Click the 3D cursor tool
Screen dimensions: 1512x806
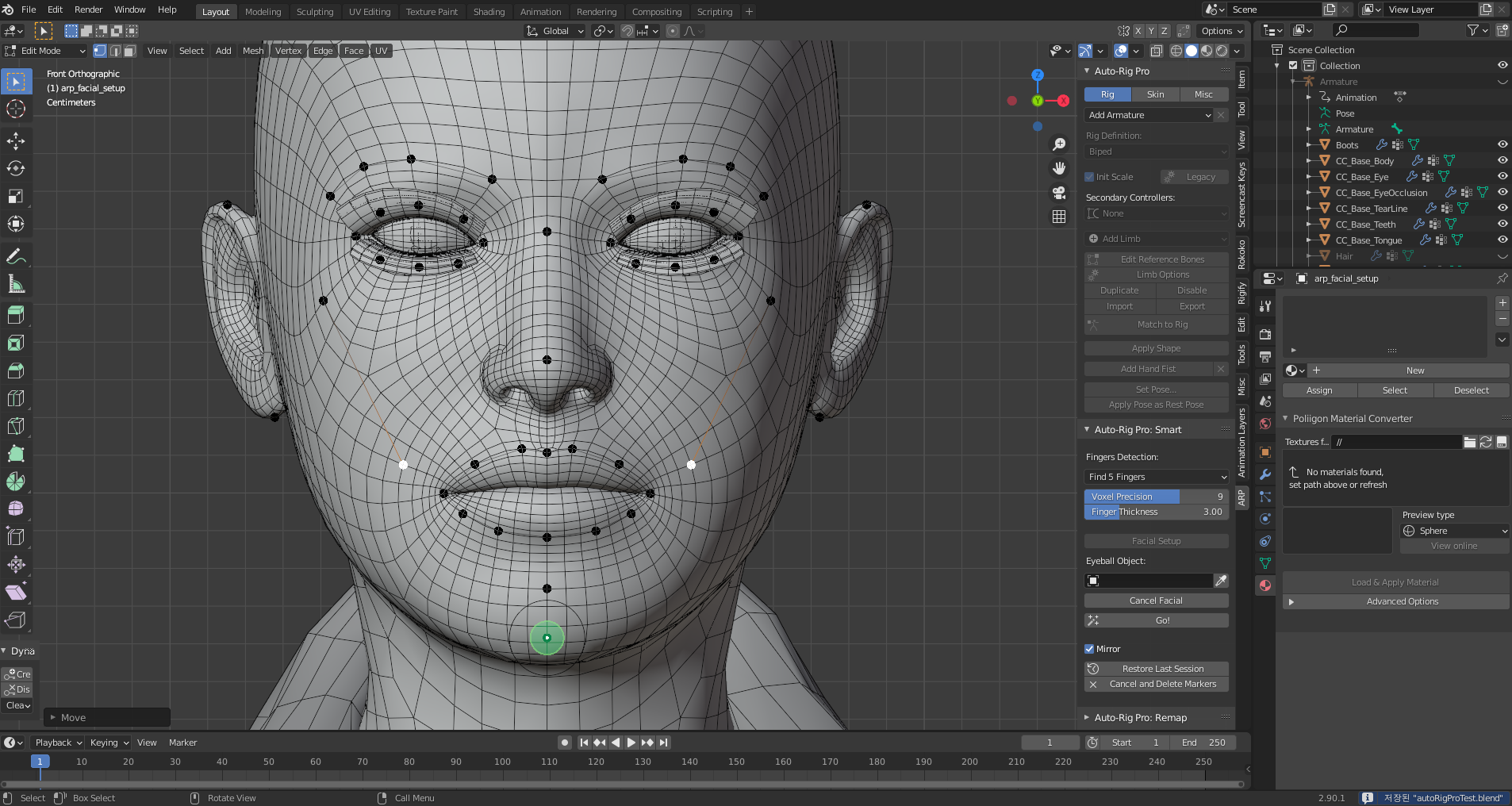16,109
